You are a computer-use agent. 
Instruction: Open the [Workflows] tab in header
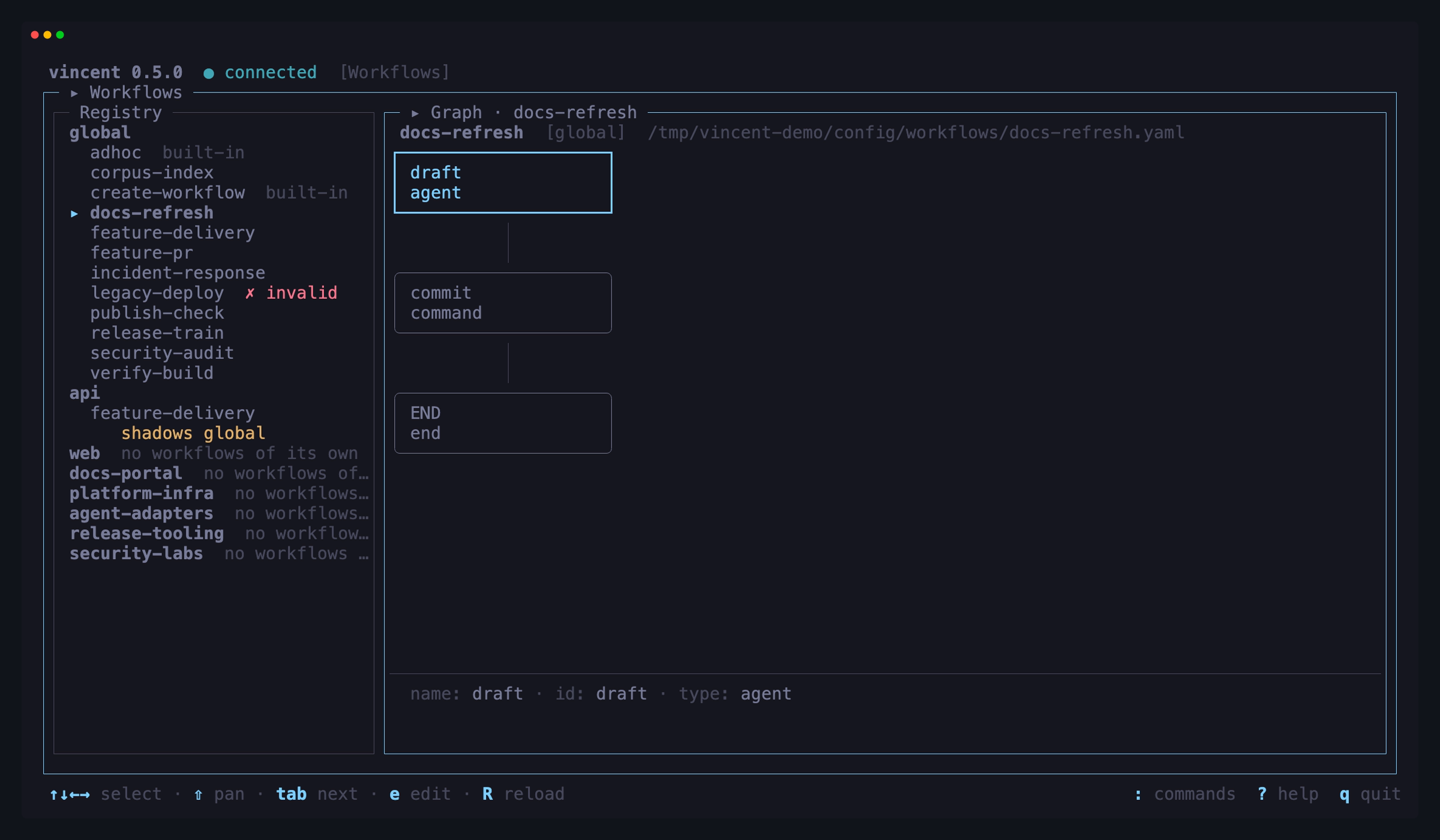click(x=395, y=73)
